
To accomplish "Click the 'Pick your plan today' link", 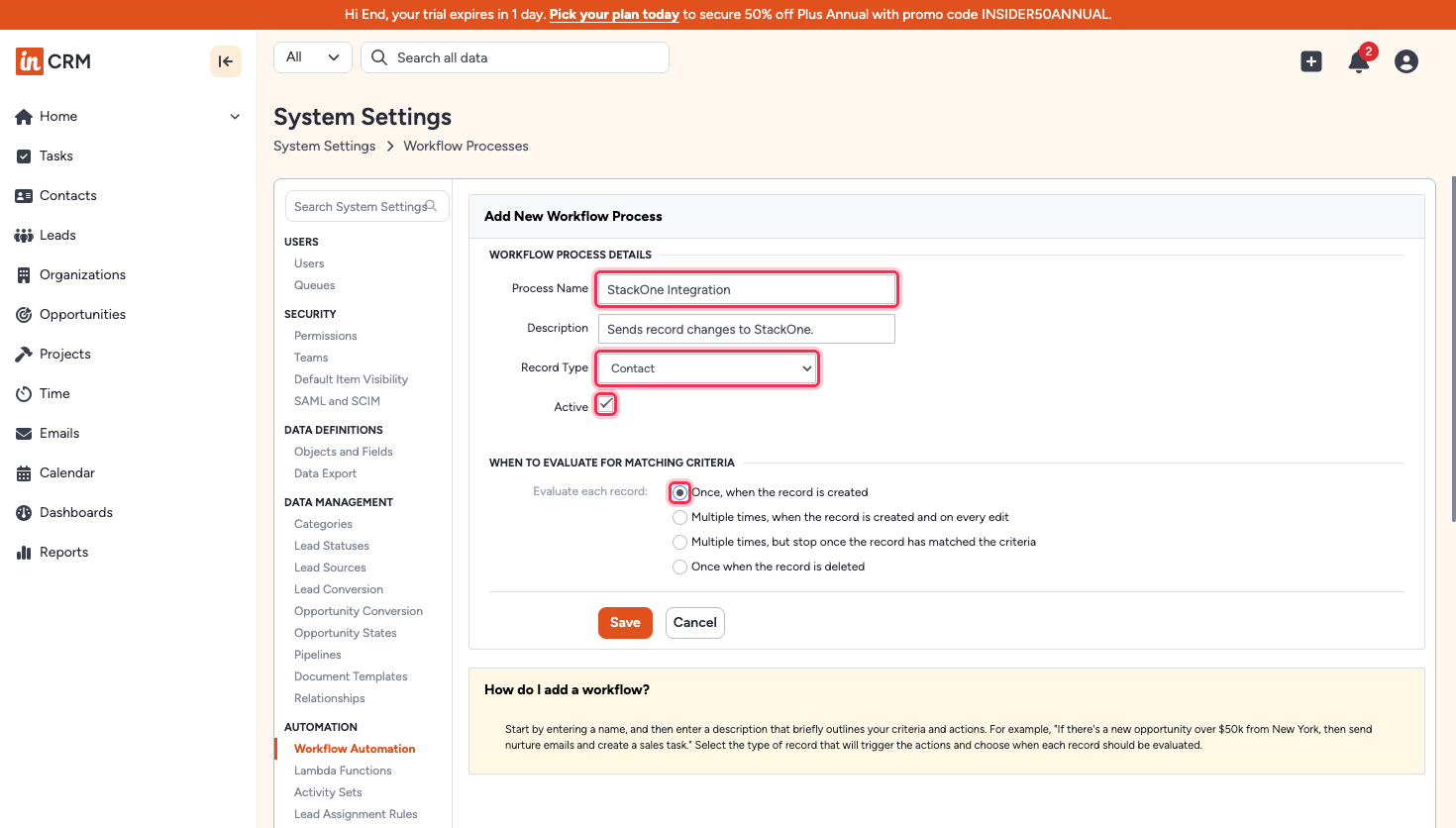I will click(x=614, y=15).
